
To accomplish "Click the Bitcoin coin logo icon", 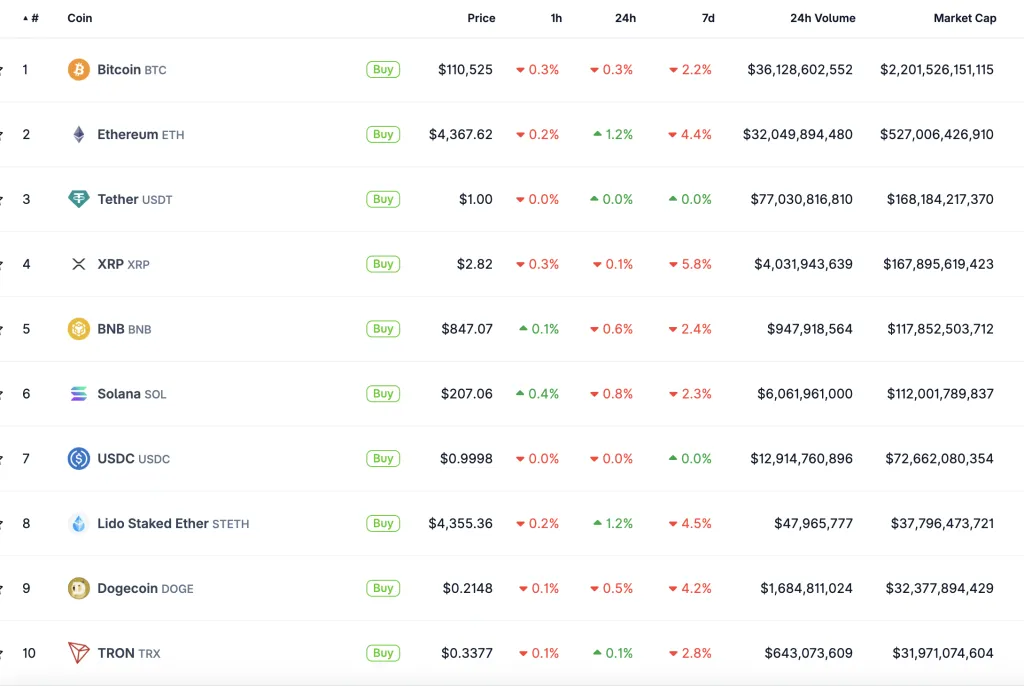I will tap(78, 70).
